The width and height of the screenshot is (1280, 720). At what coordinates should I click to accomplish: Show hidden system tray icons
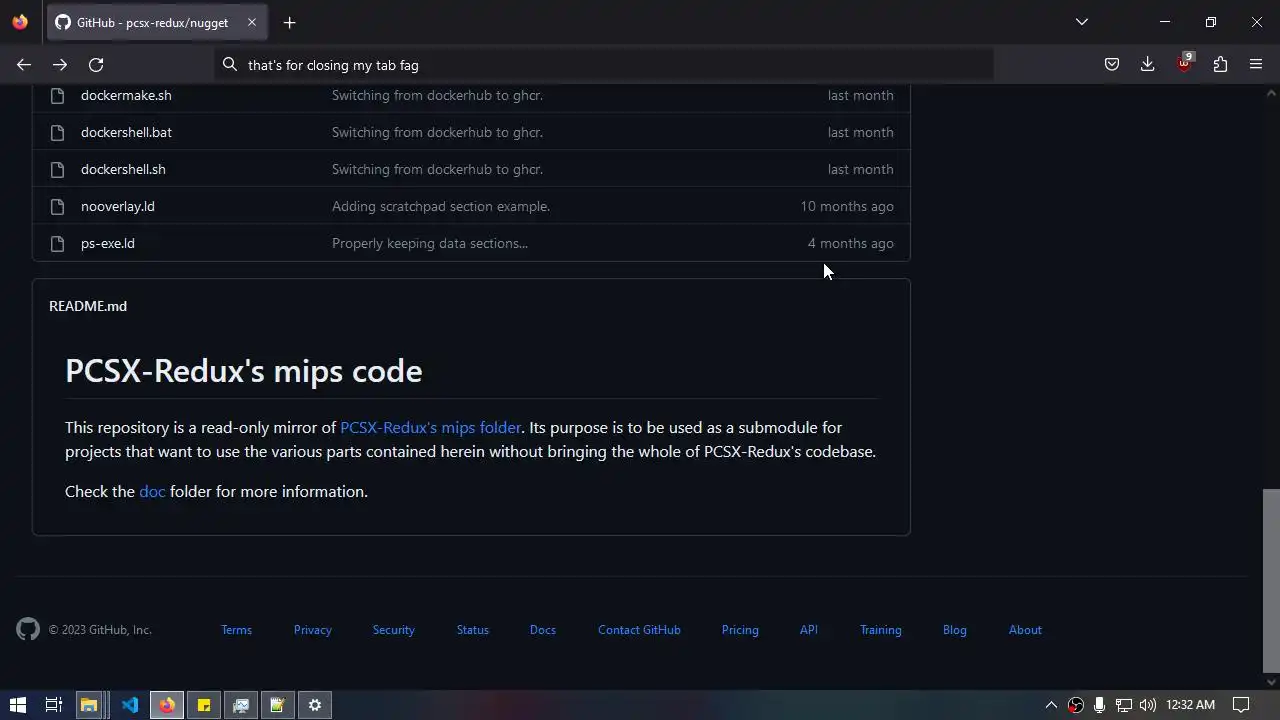click(1051, 705)
